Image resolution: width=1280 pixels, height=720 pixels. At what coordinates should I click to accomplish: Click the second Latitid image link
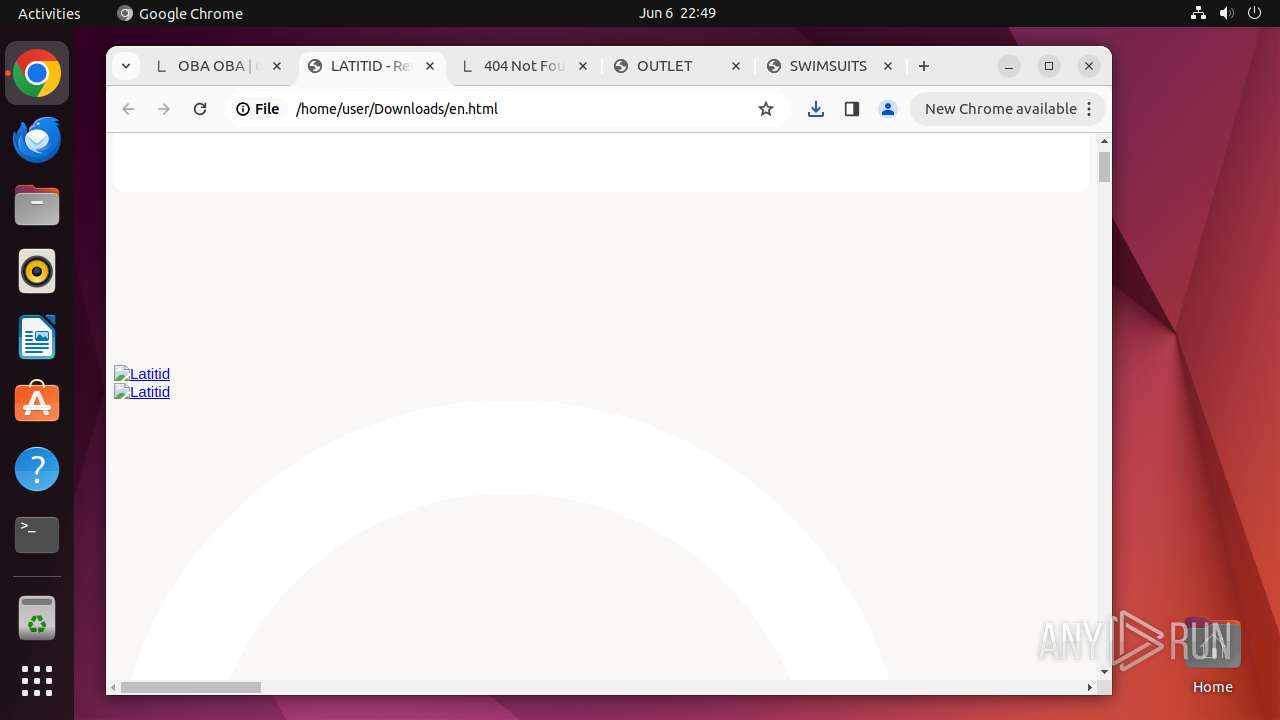coord(142,392)
